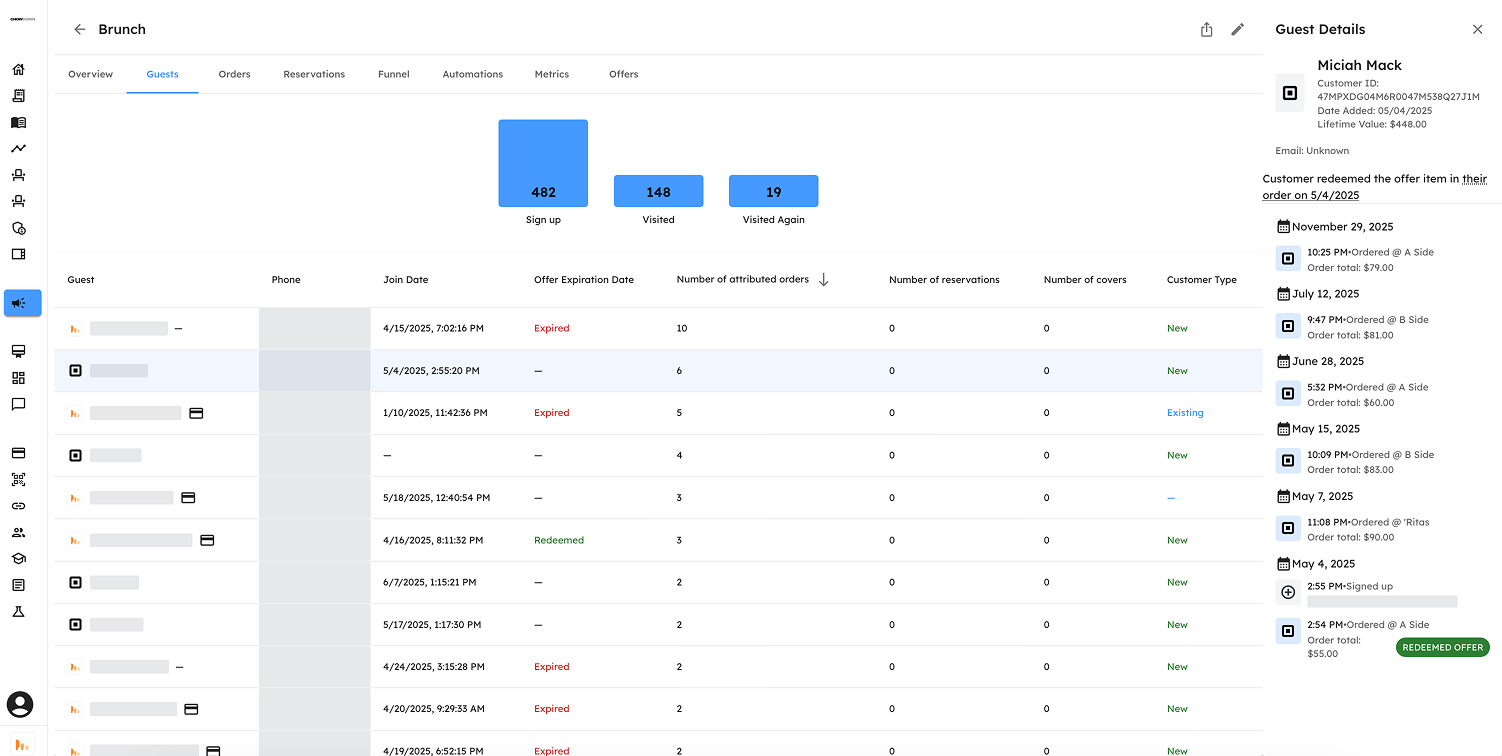Go to the Automations tab
Image resolution: width=1502 pixels, height=756 pixels.
[472, 74]
